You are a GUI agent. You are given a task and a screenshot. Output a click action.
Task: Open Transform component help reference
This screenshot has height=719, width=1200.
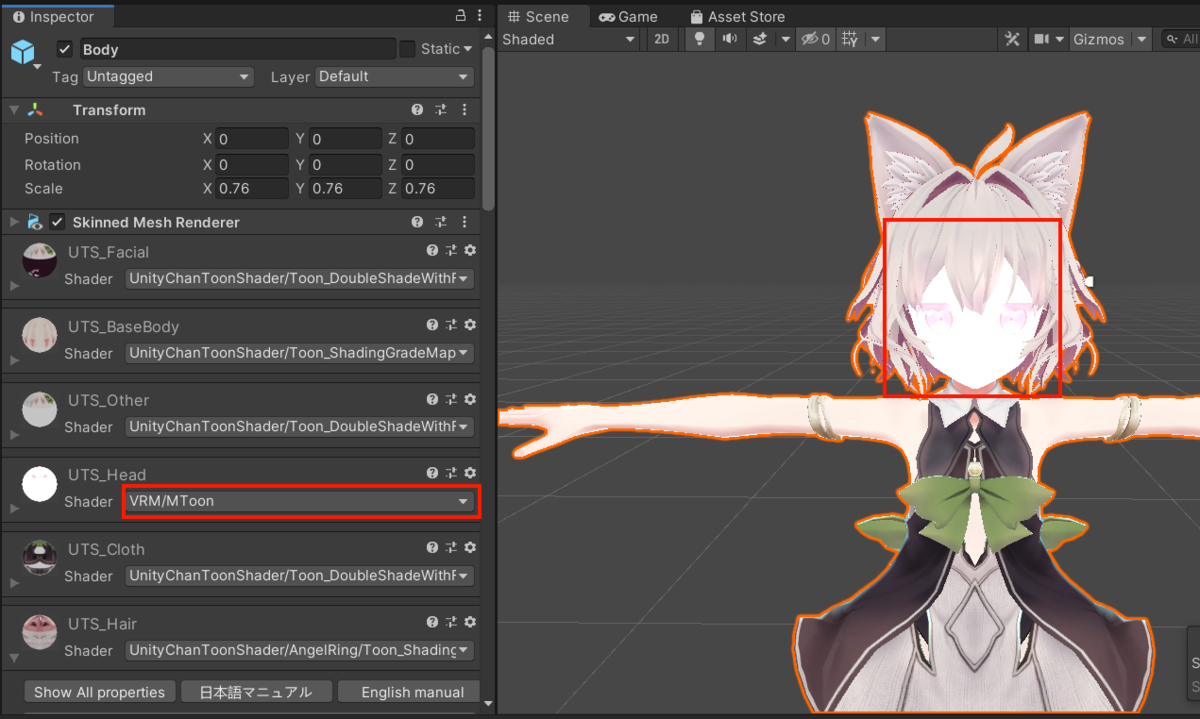click(417, 110)
